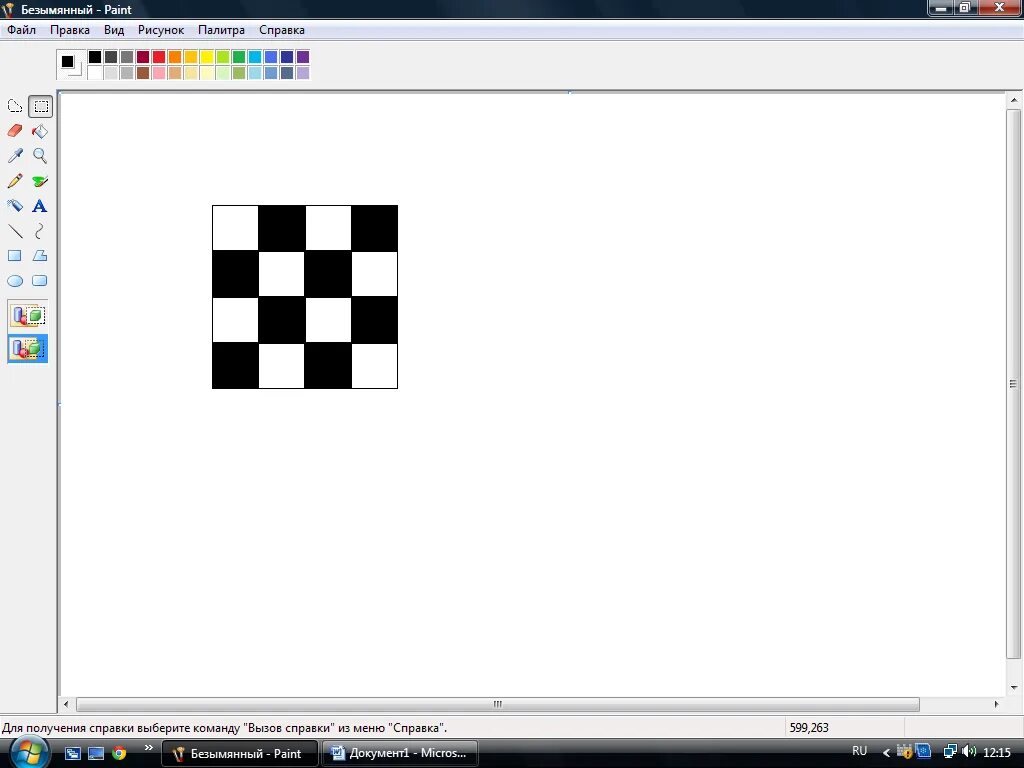Viewport: 1024px width, 768px height.
Task: Click the horizontal scrollbar thumb
Action: coord(498,704)
